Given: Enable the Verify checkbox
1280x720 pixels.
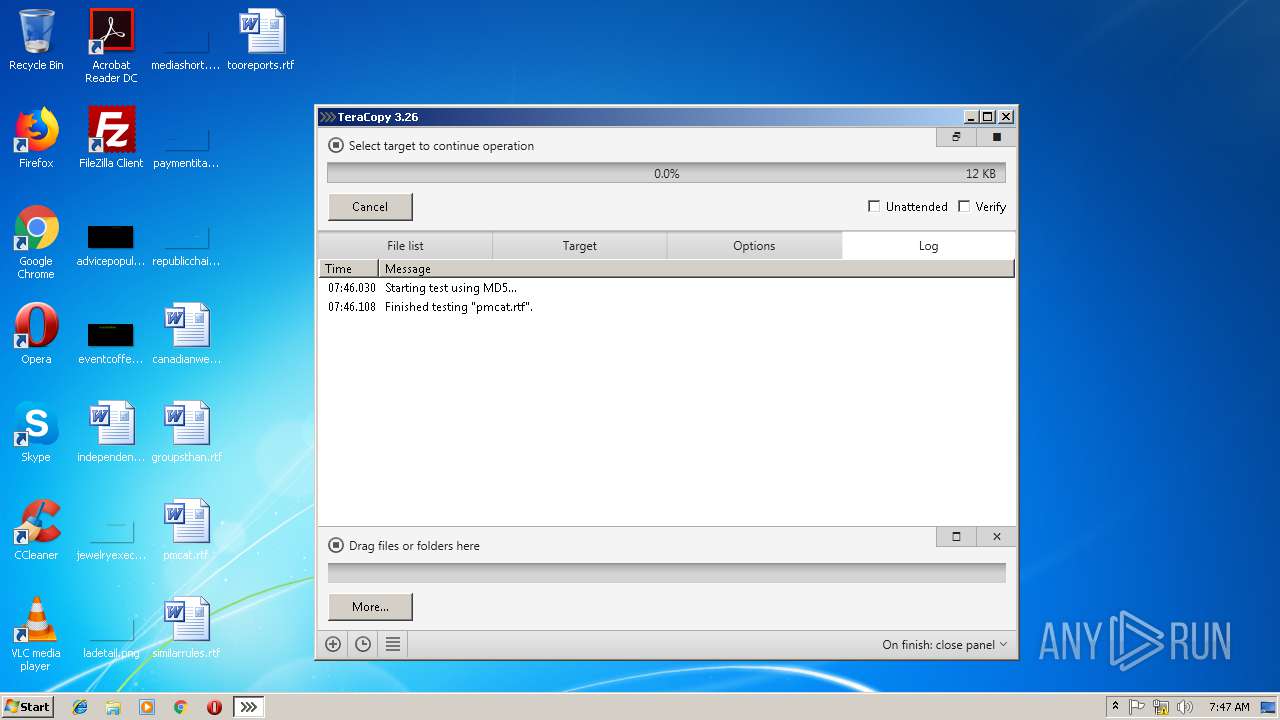Looking at the screenshot, I should pos(964,206).
